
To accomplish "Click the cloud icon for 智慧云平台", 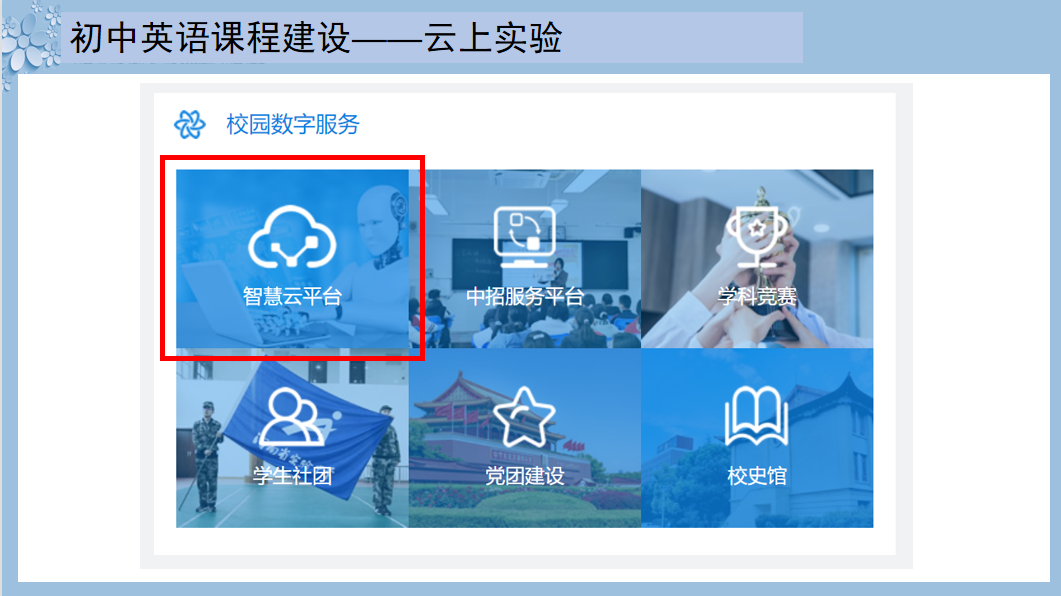I will (292, 237).
